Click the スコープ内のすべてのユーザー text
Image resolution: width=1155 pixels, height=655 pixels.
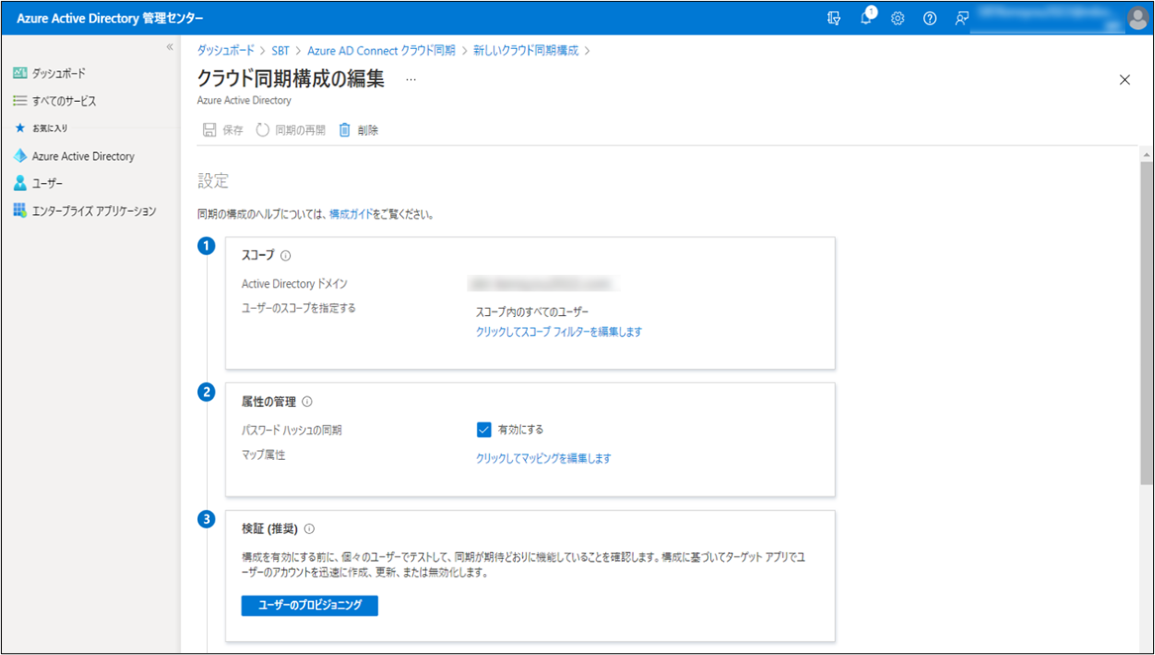[x=533, y=312]
